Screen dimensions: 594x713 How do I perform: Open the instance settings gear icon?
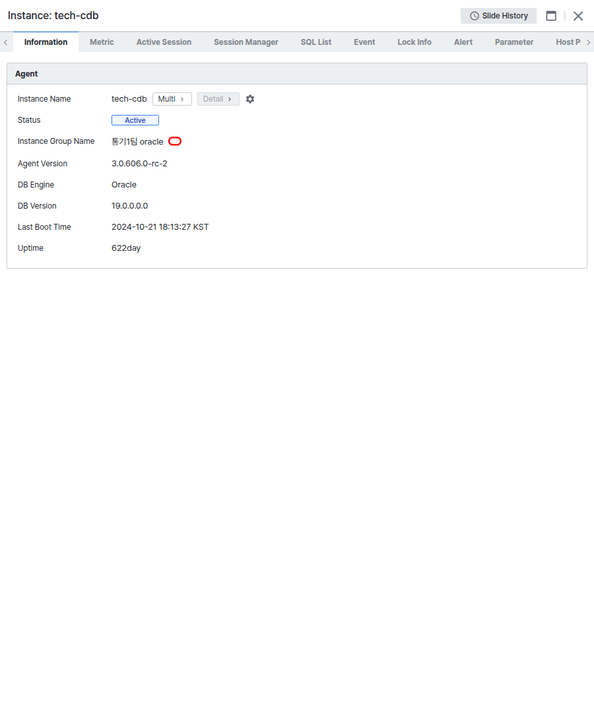point(250,99)
